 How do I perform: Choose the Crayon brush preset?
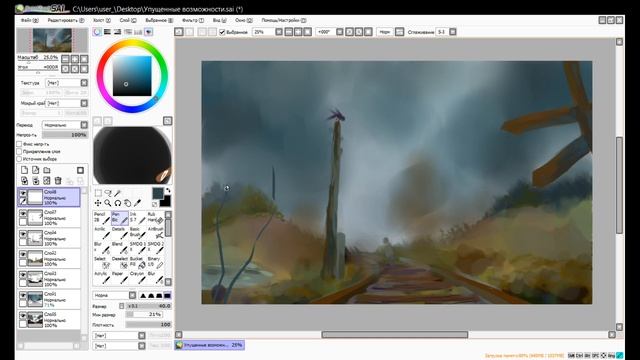[x=138, y=277]
